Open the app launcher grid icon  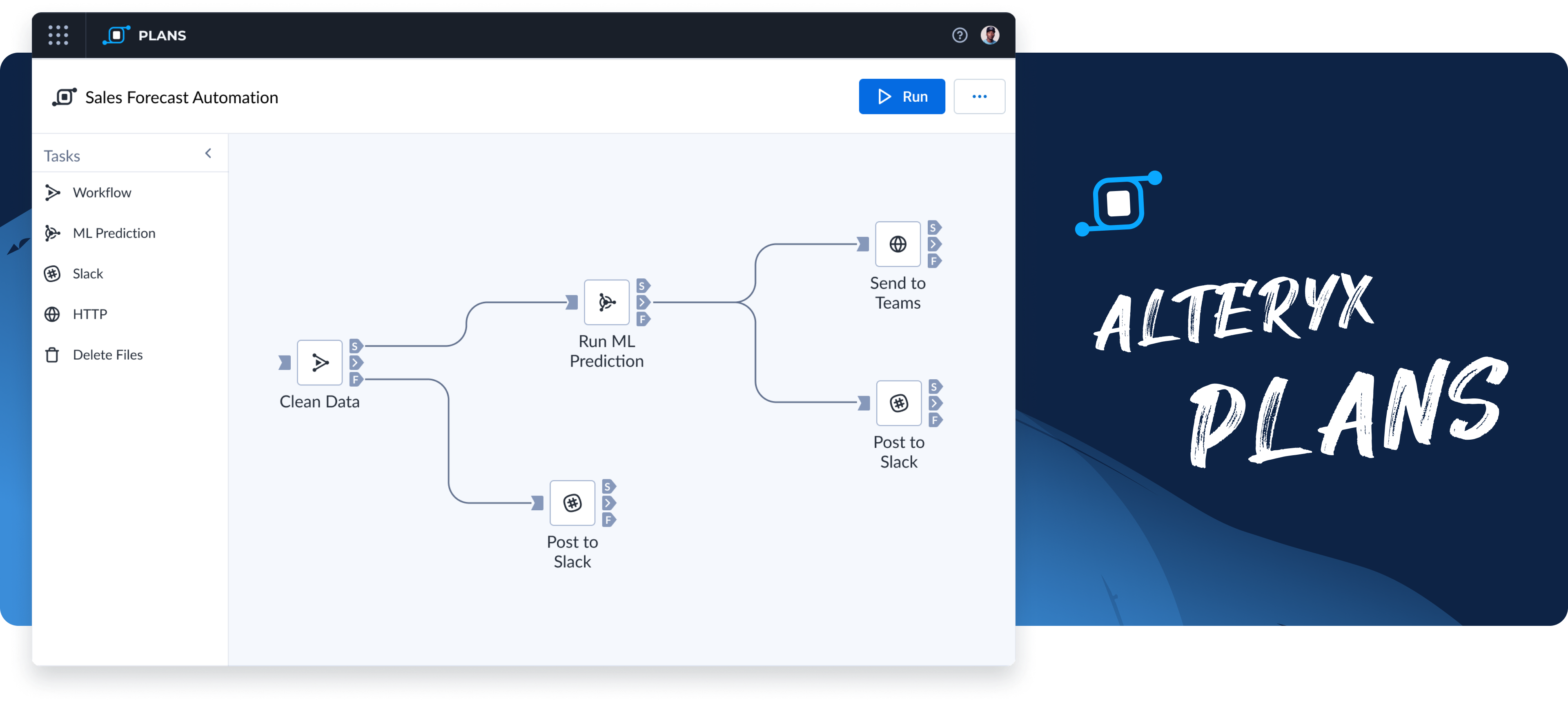tap(58, 35)
